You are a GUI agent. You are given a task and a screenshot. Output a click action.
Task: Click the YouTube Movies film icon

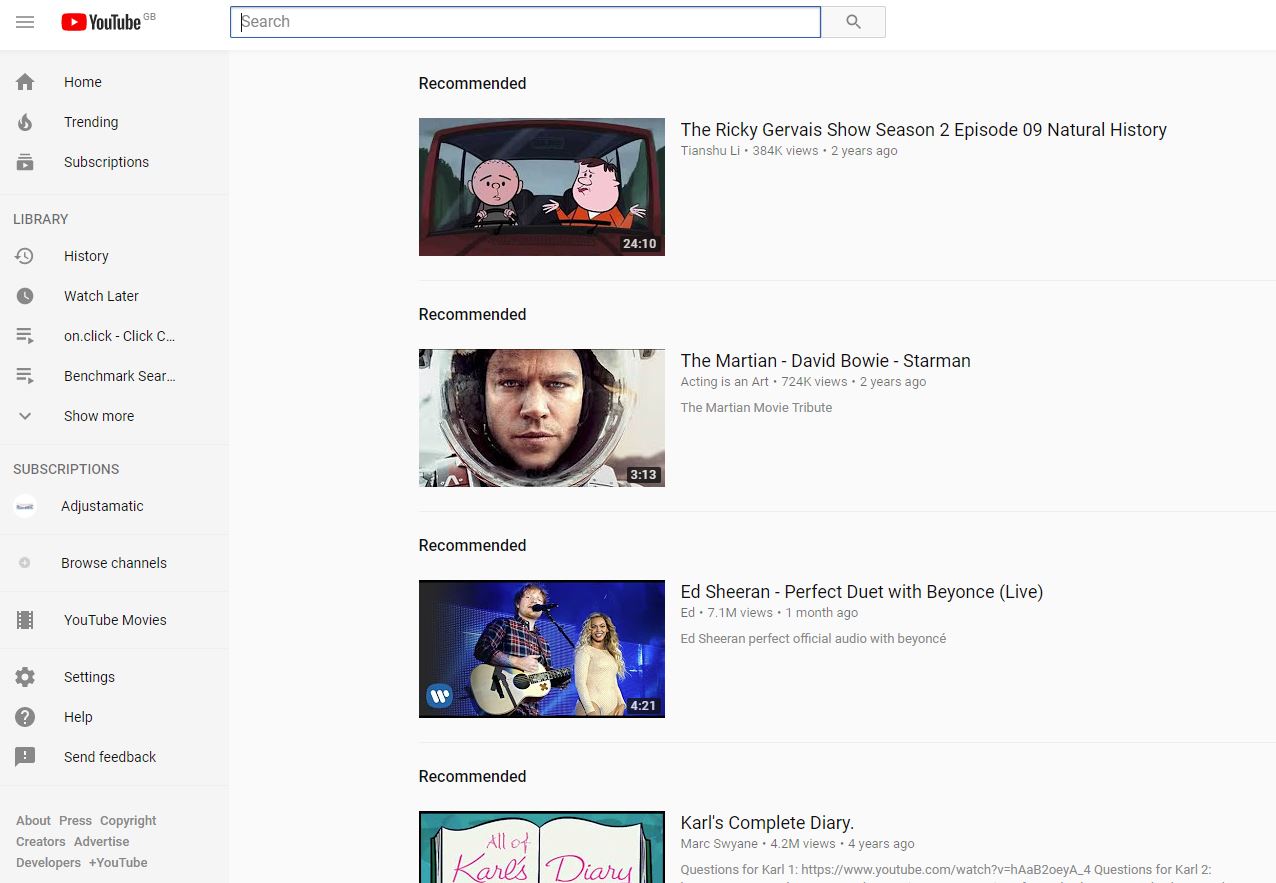coord(25,620)
